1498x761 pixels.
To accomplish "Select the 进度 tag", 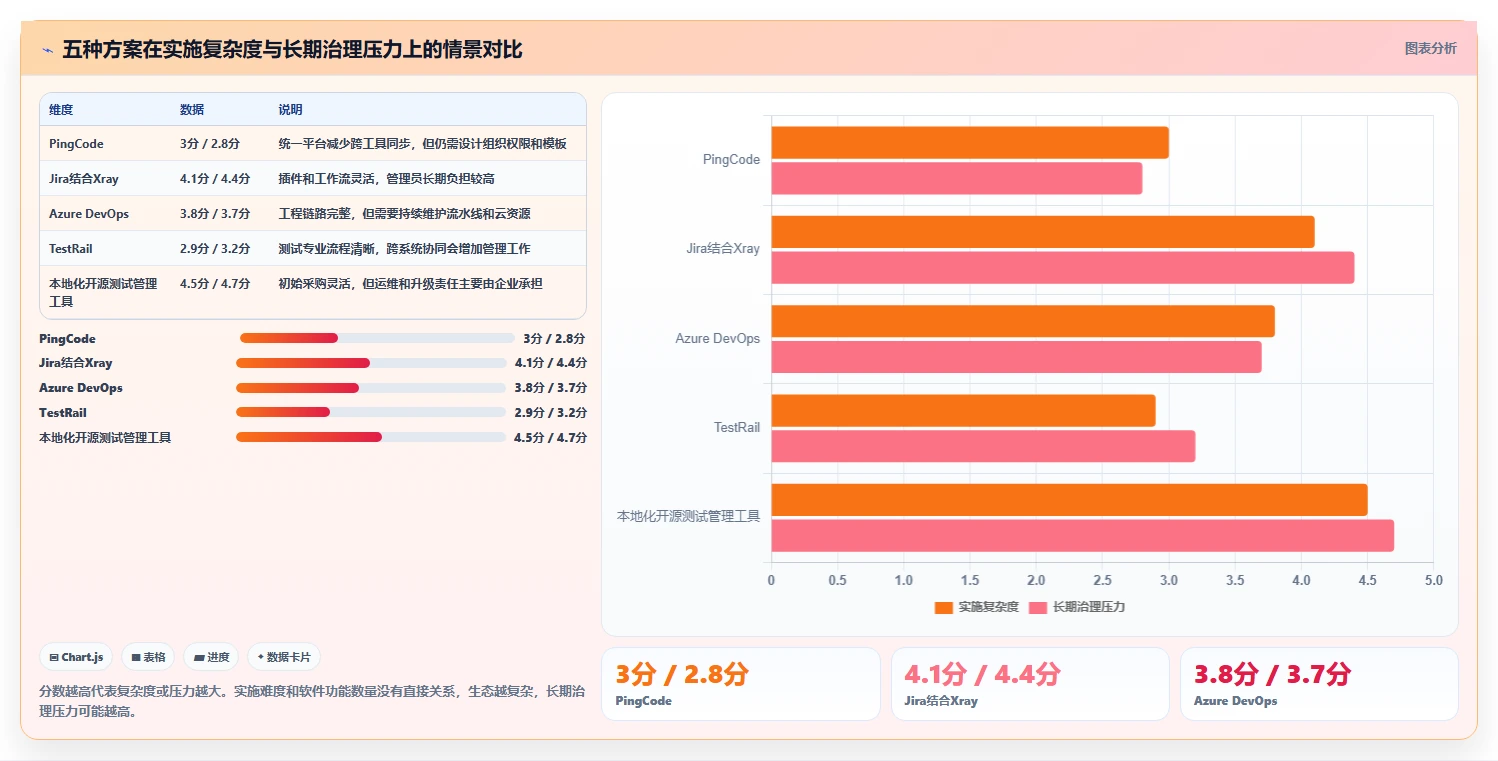I will click(211, 657).
